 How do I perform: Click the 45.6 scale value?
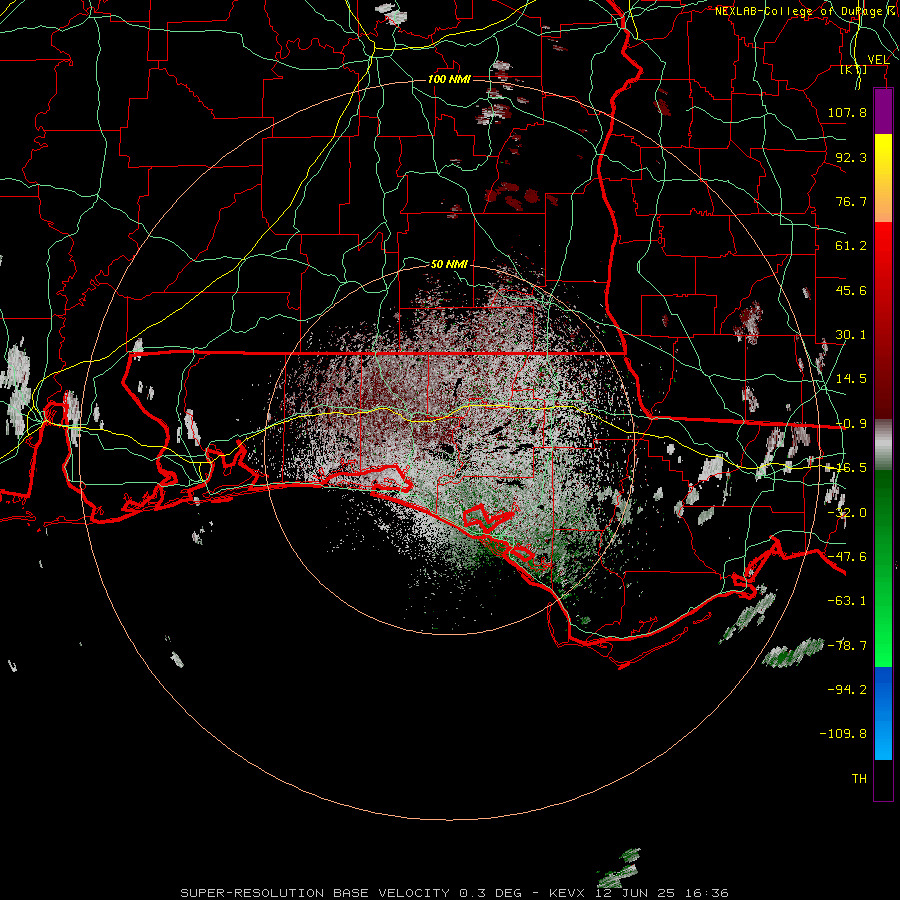coord(851,290)
